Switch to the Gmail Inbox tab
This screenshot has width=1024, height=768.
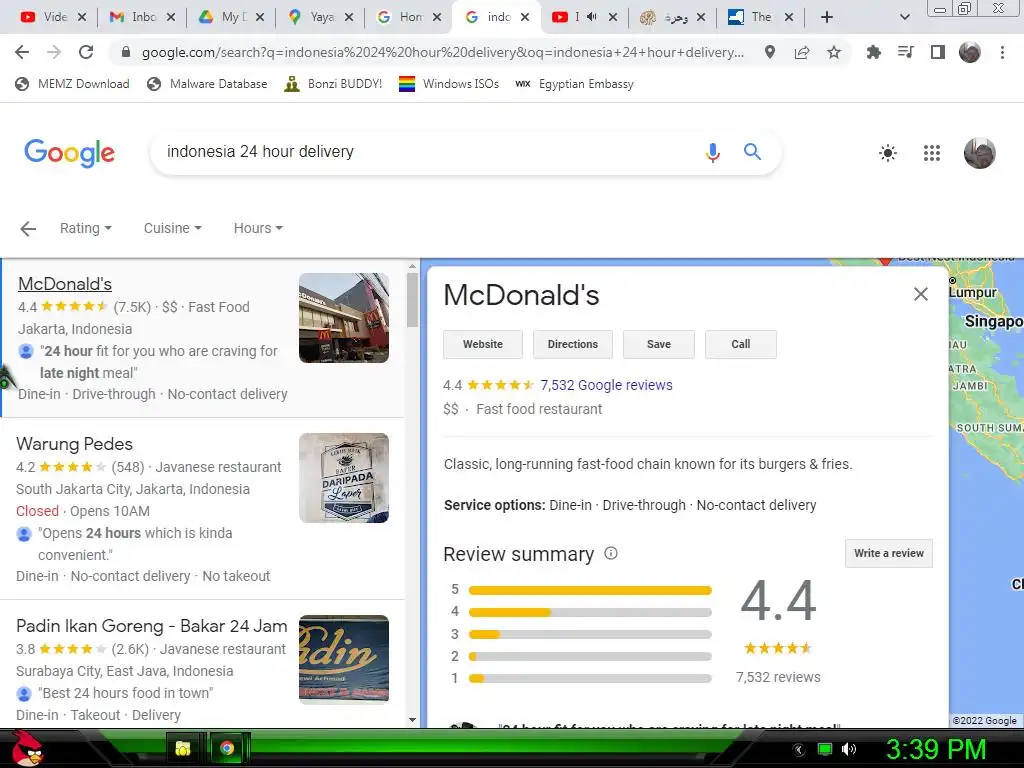(142, 17)
